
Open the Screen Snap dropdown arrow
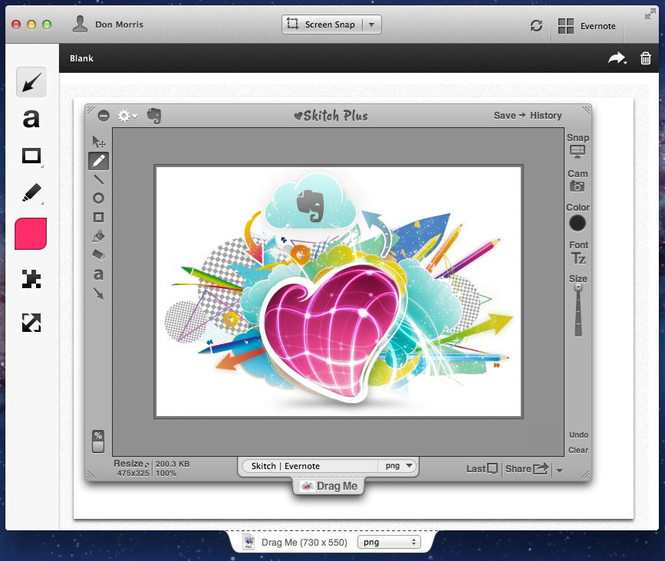(372, 25)
